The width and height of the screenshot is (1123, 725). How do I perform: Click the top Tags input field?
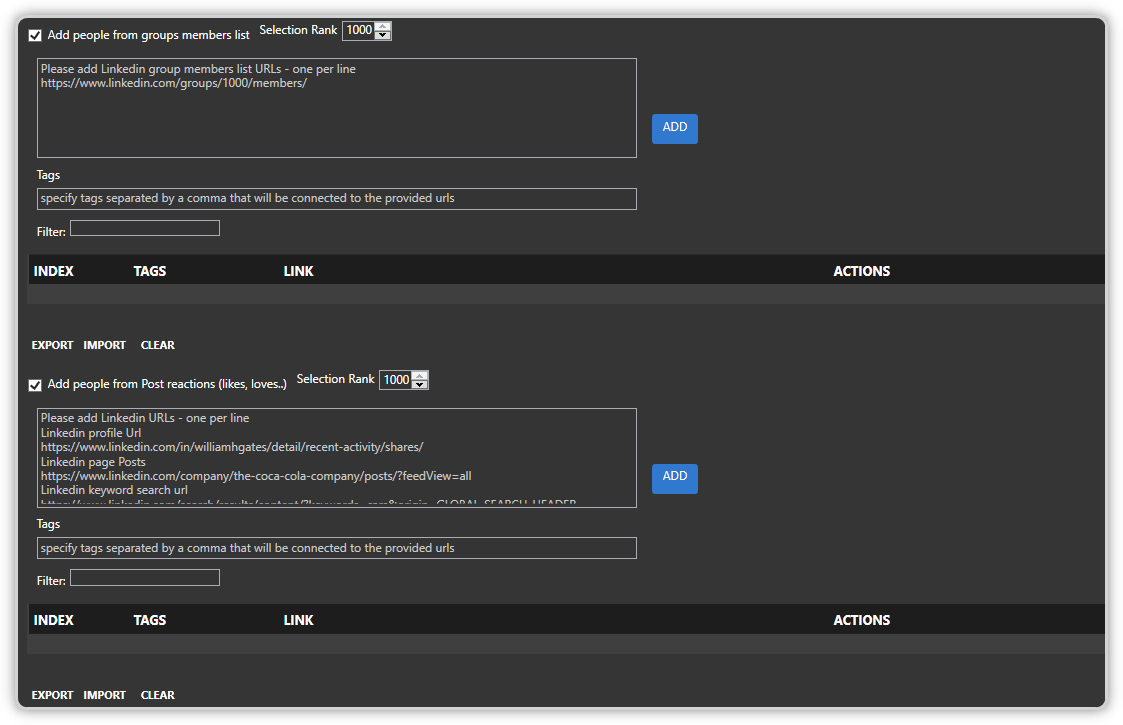[x=336, y=198]
